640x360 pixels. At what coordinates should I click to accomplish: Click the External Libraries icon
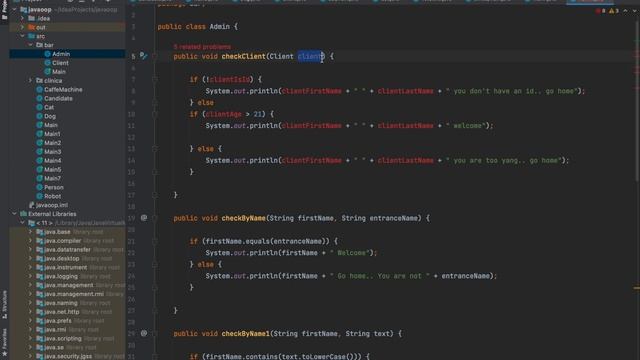click(24, 214)
